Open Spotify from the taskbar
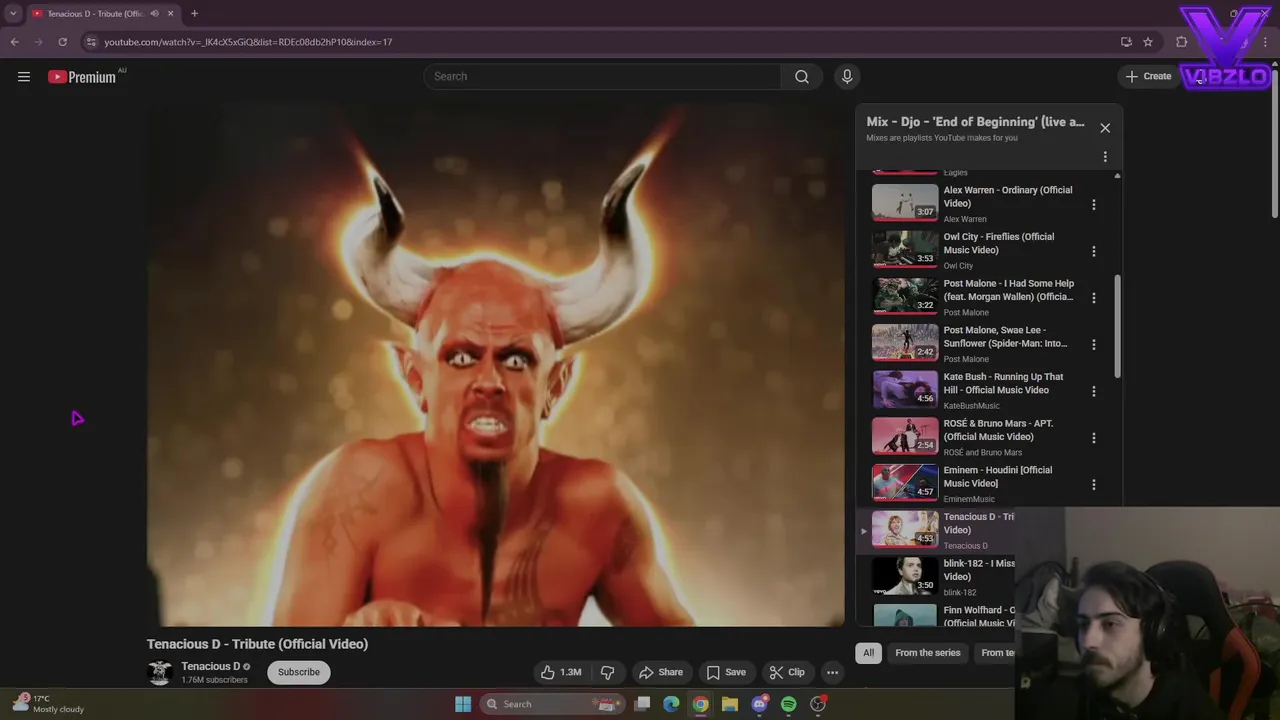 788,704
